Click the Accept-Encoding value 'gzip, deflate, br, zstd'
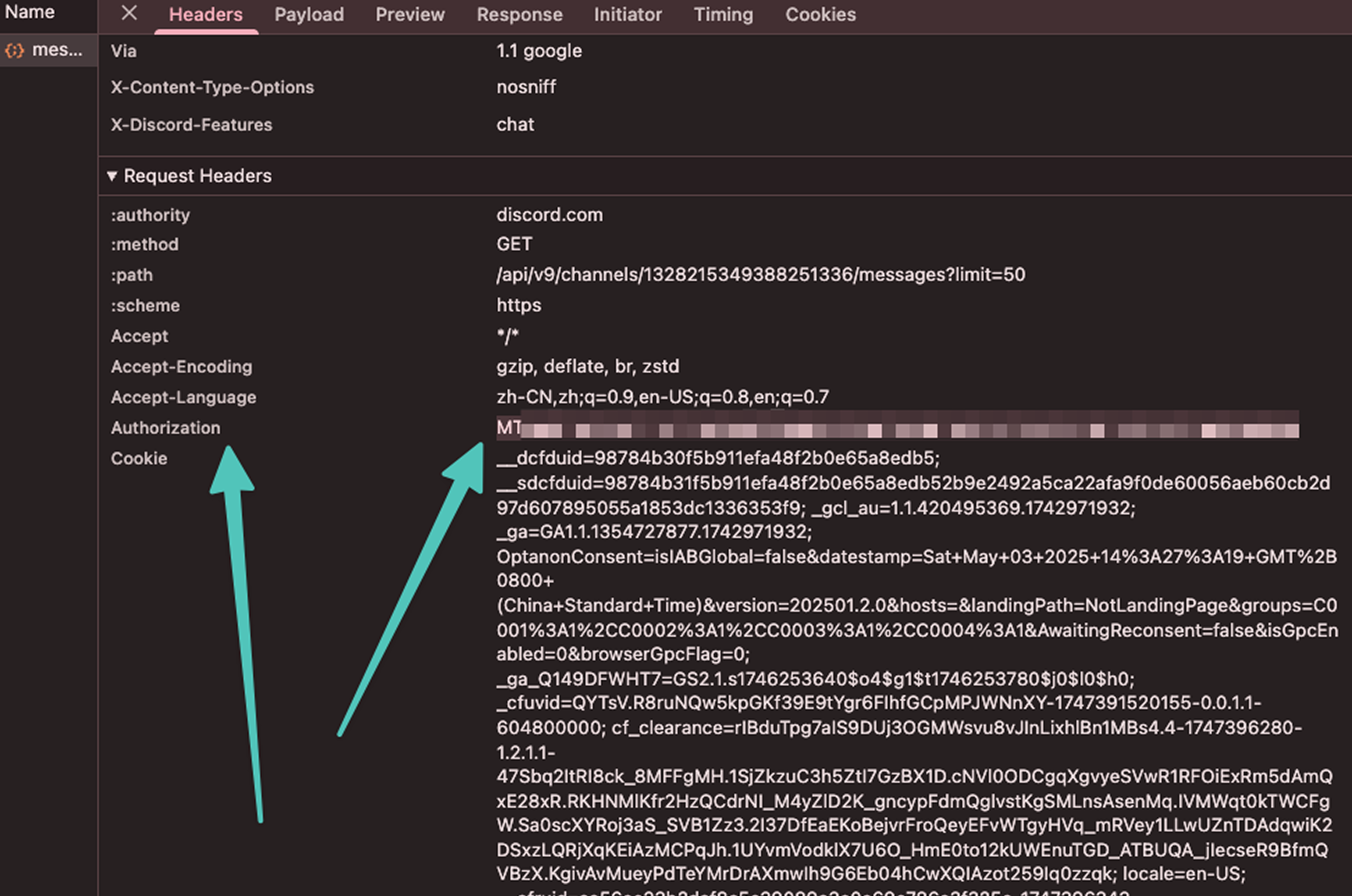 point(588,366)
